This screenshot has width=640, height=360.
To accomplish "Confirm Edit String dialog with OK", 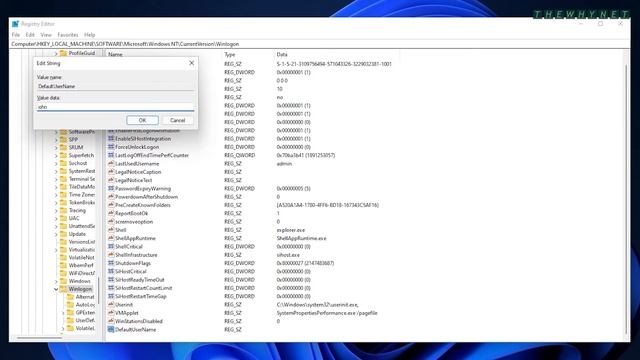I will coord(142,120).
